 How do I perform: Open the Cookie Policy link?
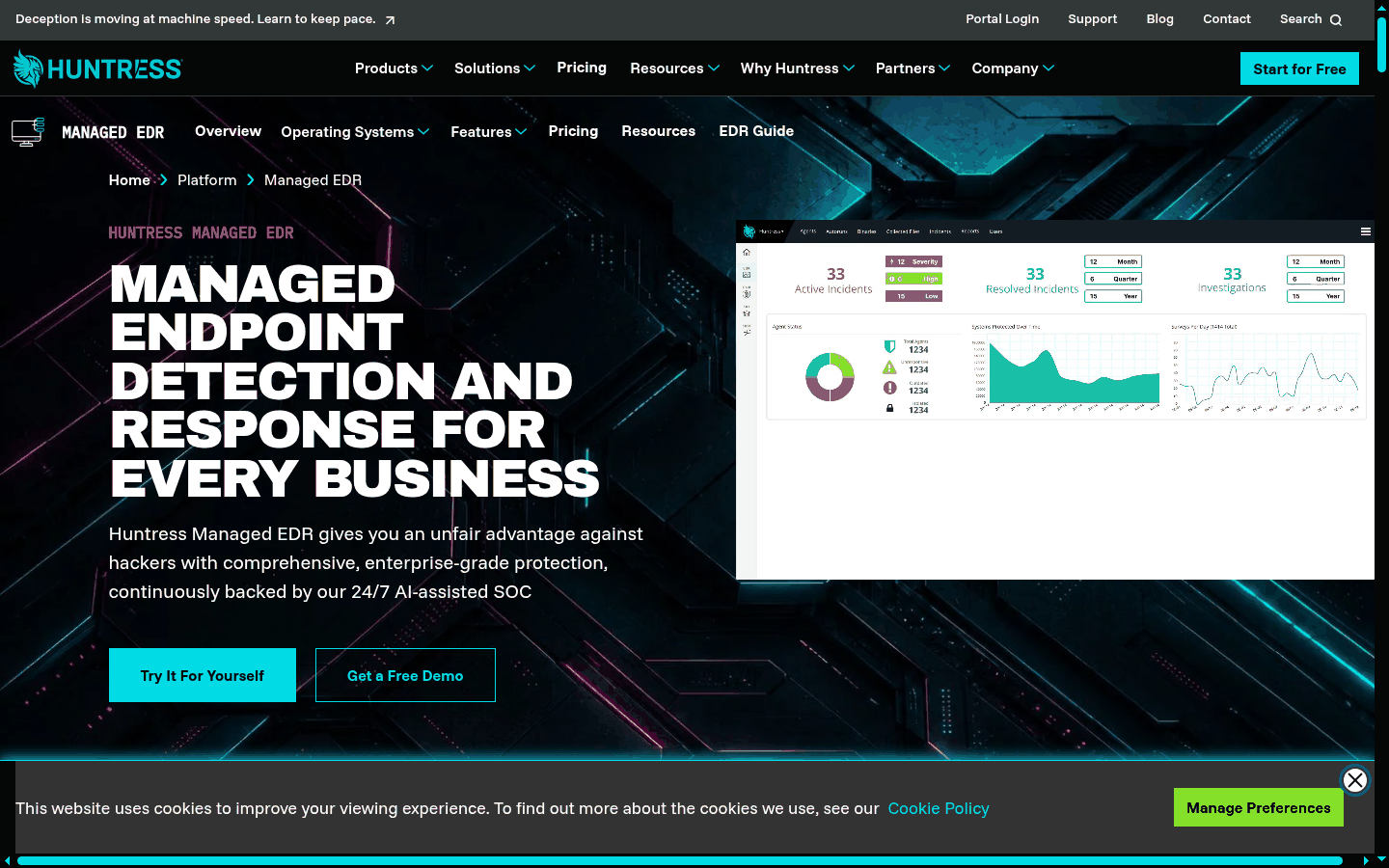coord(939,808)
